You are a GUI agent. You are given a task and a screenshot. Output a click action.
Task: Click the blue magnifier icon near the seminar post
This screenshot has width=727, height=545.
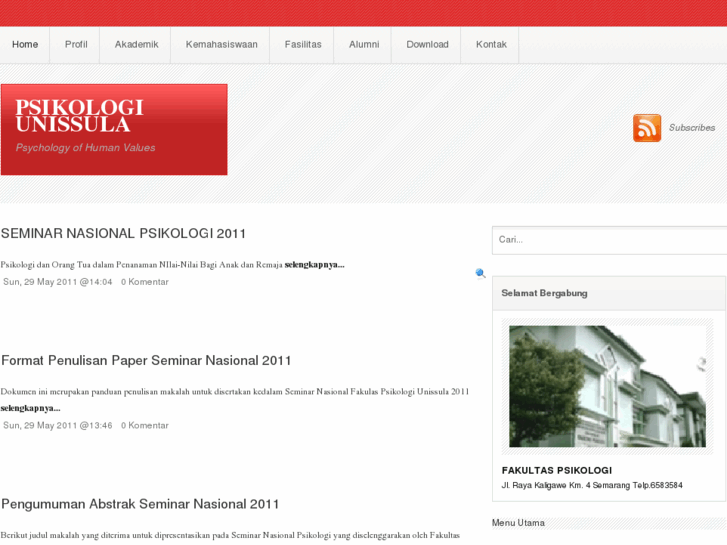click(x=480, y=273)
